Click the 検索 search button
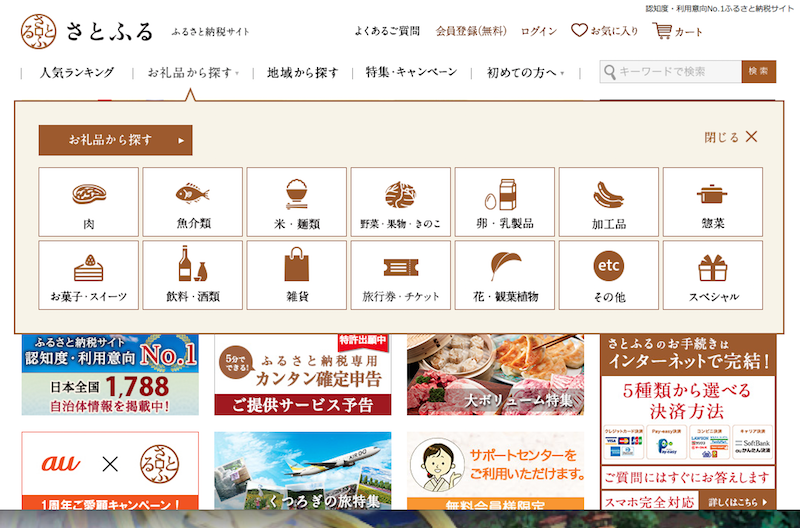The image size is (800, 528). pyautogui.click(x=759, y=71)
